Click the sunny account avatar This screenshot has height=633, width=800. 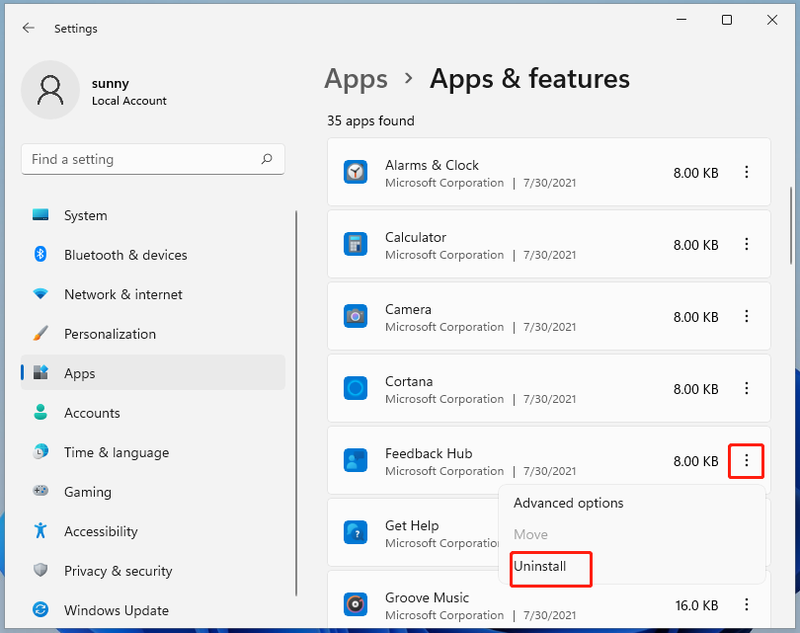point(51,90)
